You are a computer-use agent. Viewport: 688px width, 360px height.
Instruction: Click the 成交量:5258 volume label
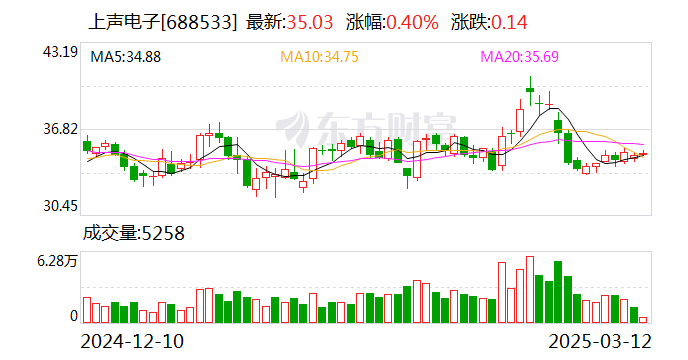[134, 233]
